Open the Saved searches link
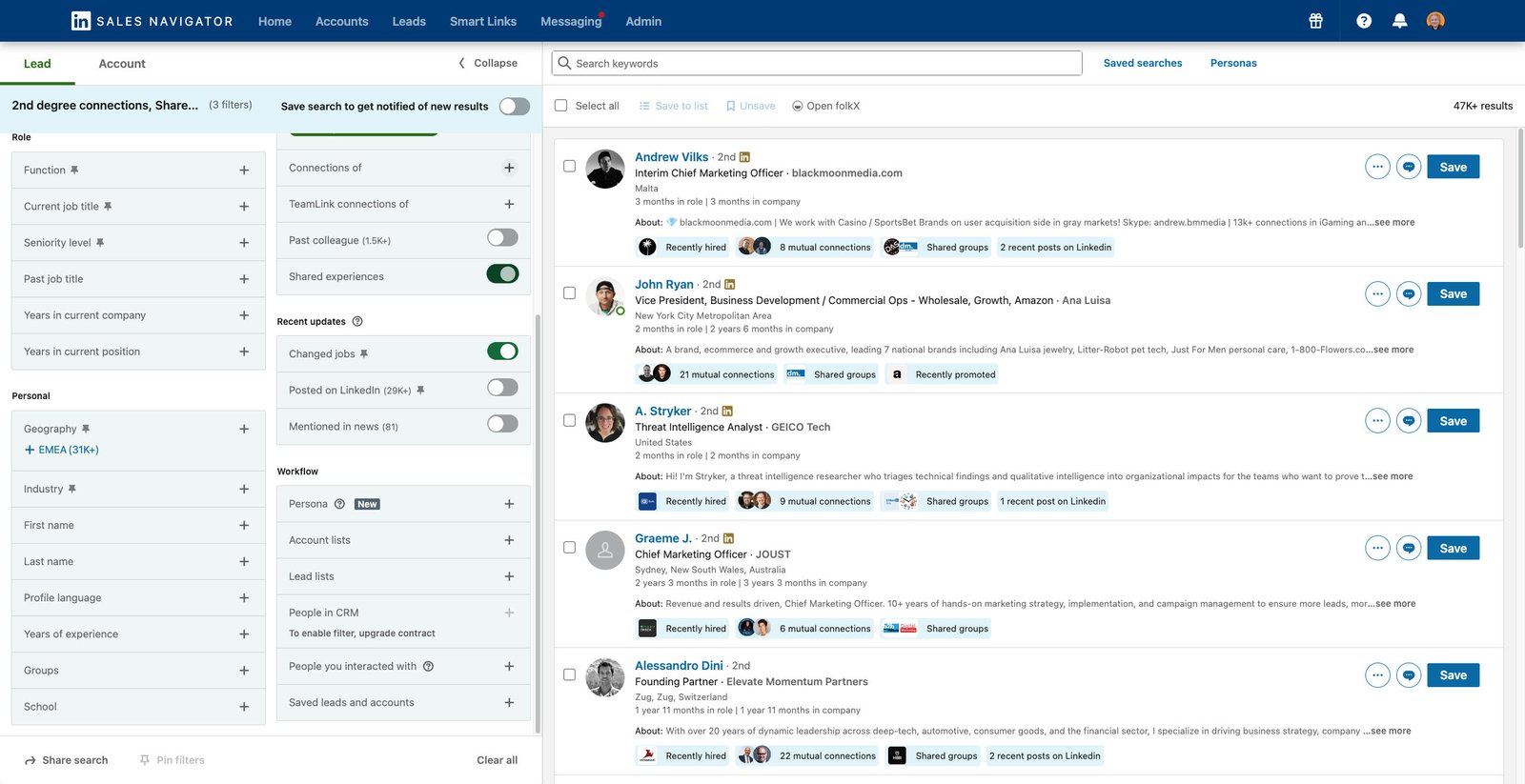1525x784 pixels. point(1143,63)
